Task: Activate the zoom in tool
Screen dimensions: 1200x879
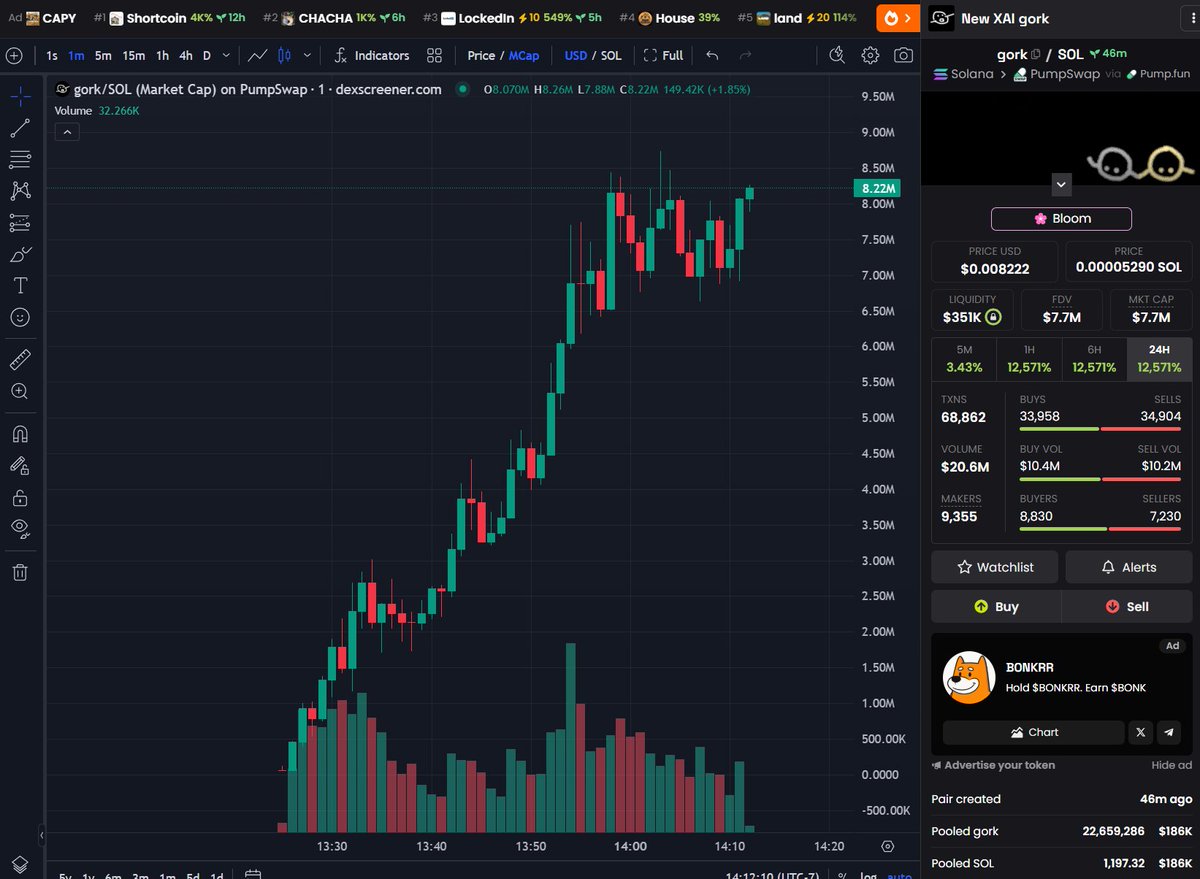Action: pos(20,391)
